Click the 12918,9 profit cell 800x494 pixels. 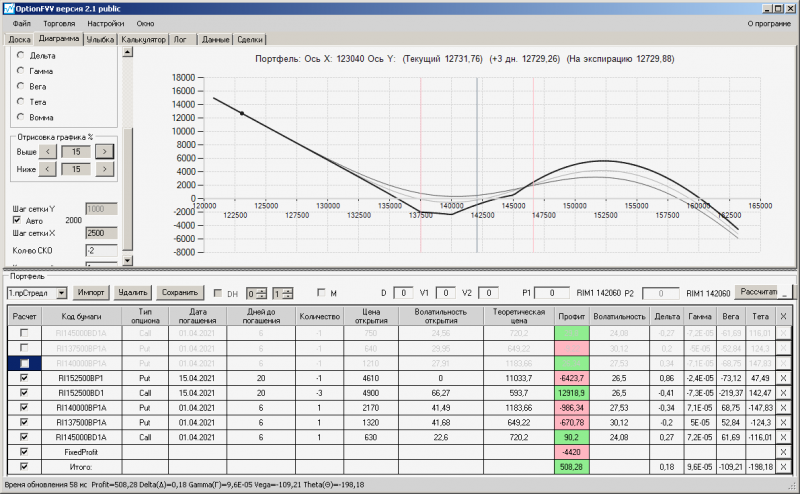[x=571, y=393]
